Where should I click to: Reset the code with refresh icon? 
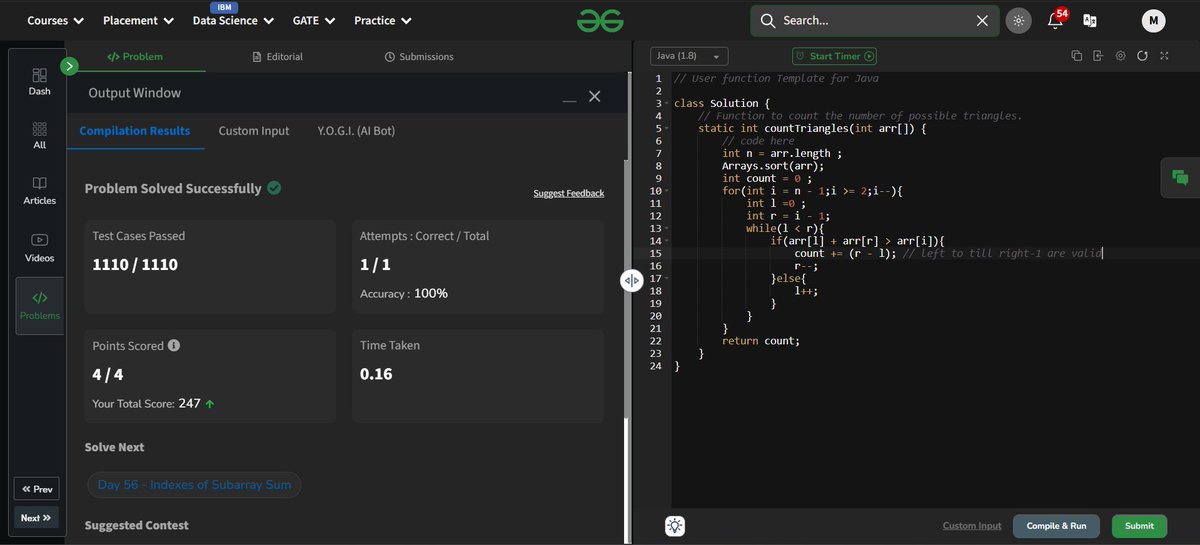click(x=1142, y=56)
